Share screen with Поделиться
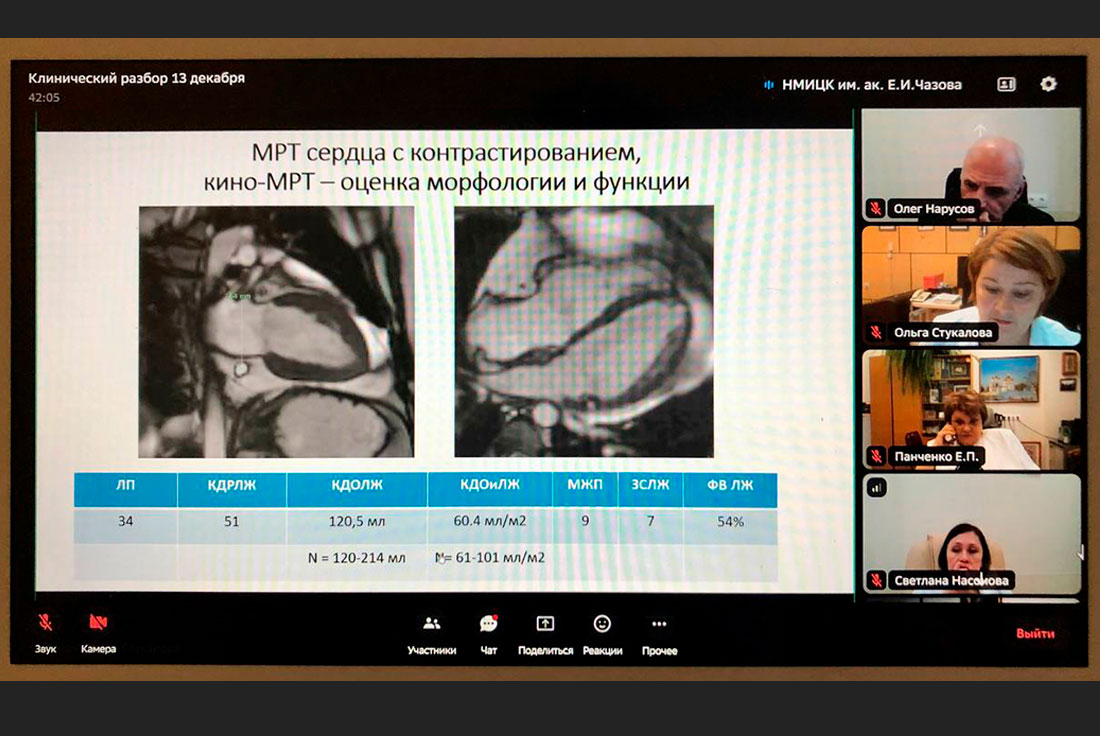The height and width of the screenshot is (736, 1100). [x=545, y=635]
